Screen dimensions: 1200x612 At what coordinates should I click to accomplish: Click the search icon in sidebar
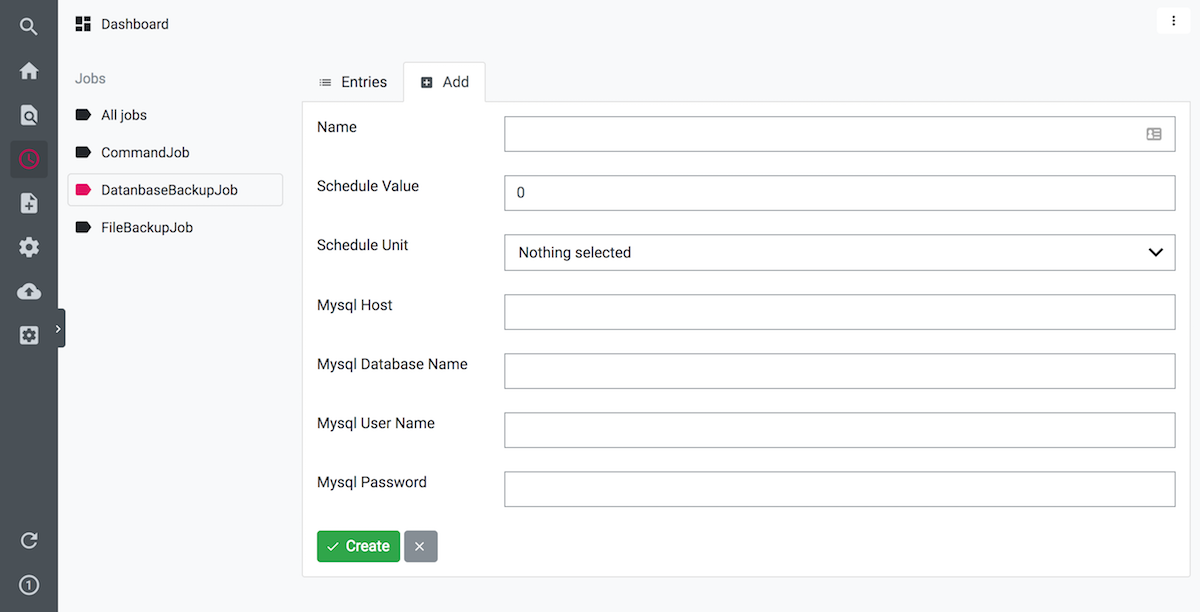(29, 27)
